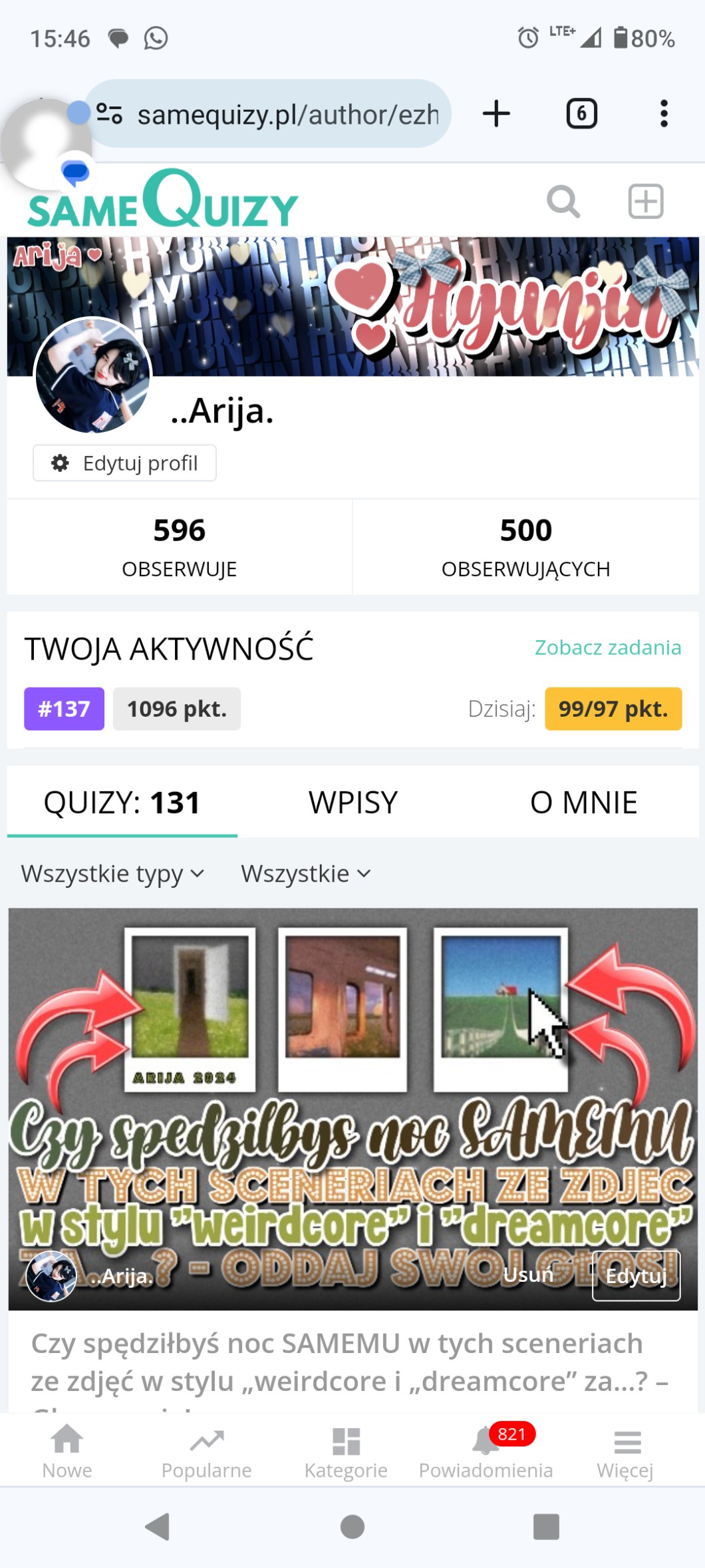Click Usuń on the quiz thumbnail
Screen dimensions: 705x1568
(x=529, y=1274)
